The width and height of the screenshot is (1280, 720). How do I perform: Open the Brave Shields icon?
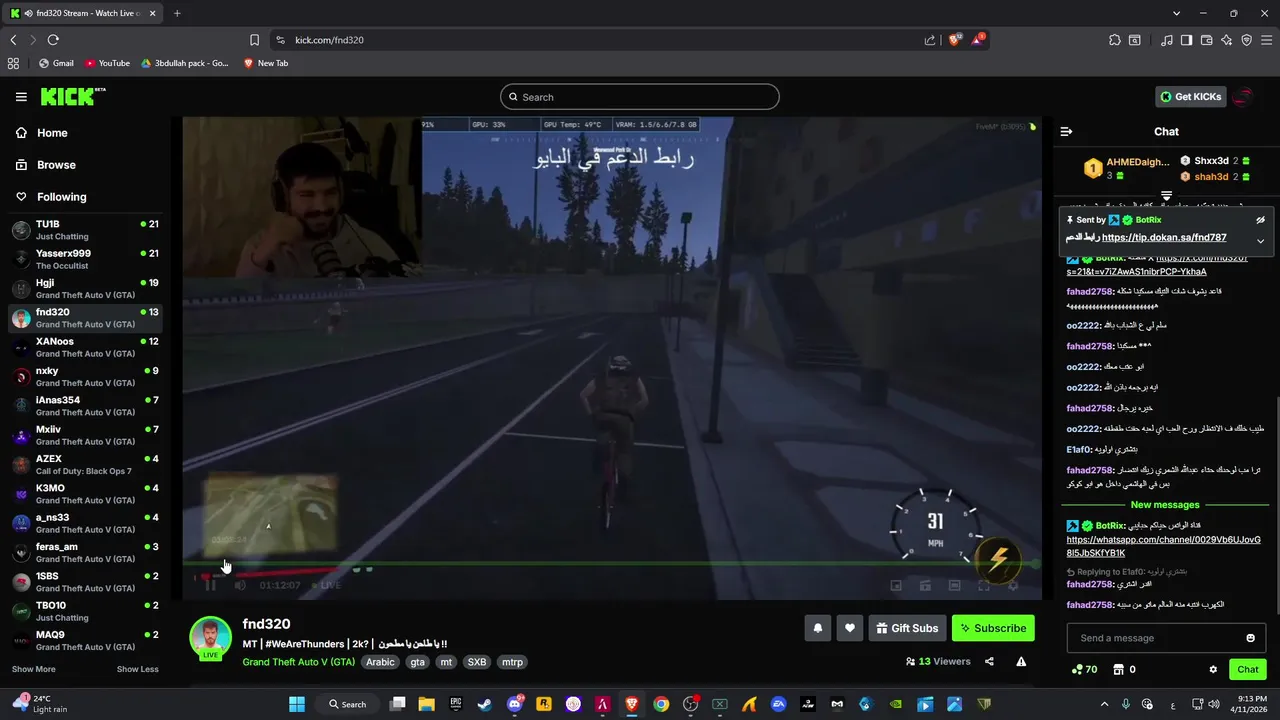click(x=955, y=40)
